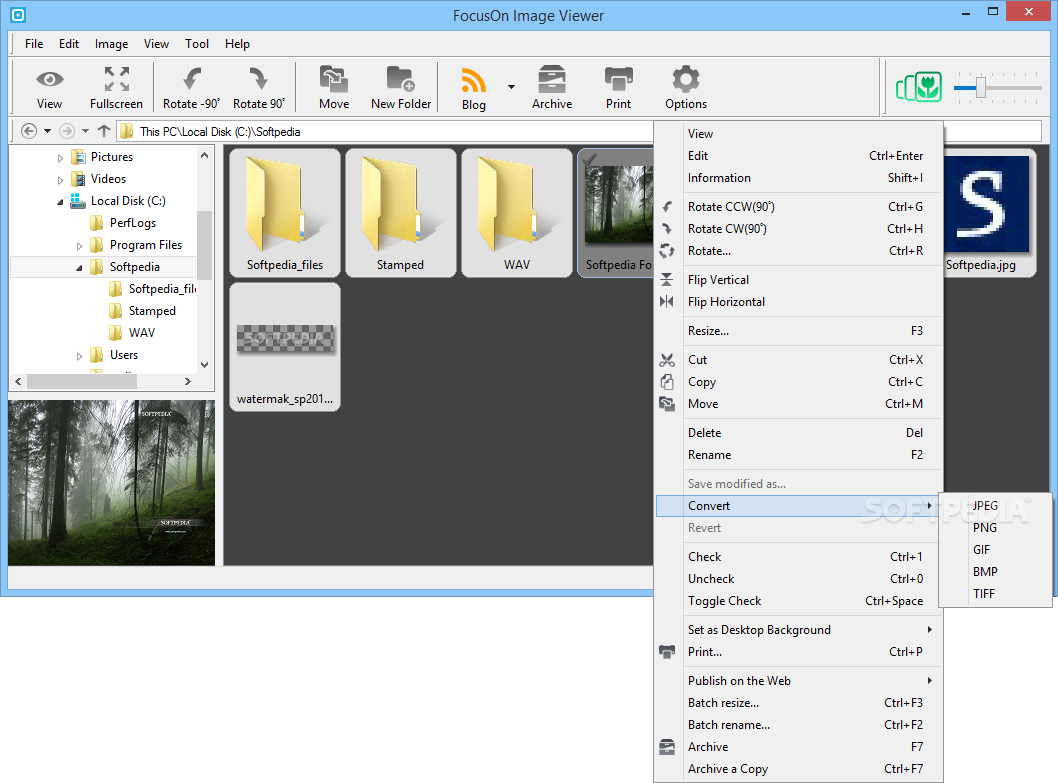Screen dimensions: 1058x783
Task: Open the File menu
Action: pos(34,44)
